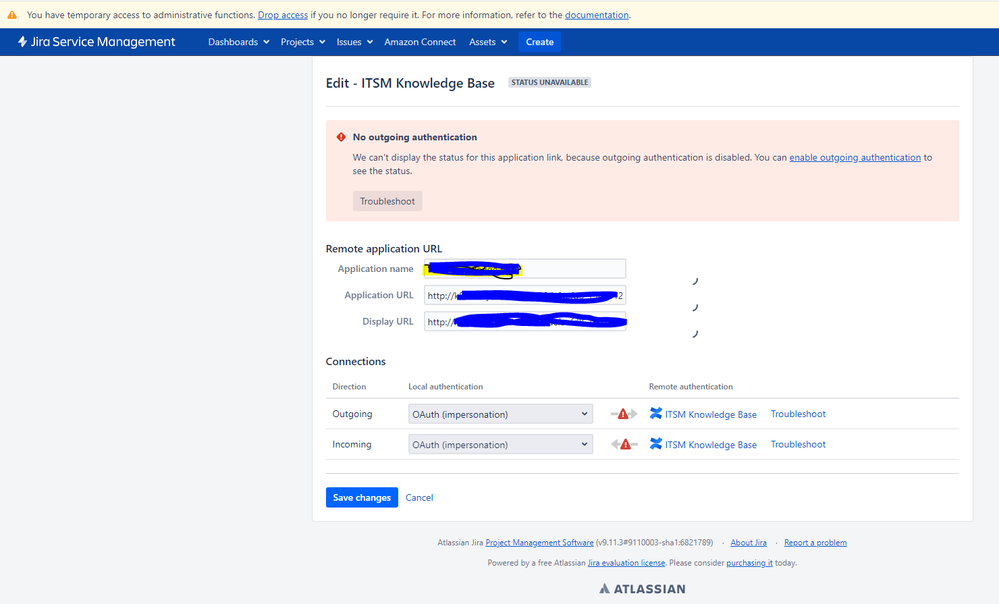
Task: Expand Outgoing local authentication dropdown
Action: pos(500,414)
